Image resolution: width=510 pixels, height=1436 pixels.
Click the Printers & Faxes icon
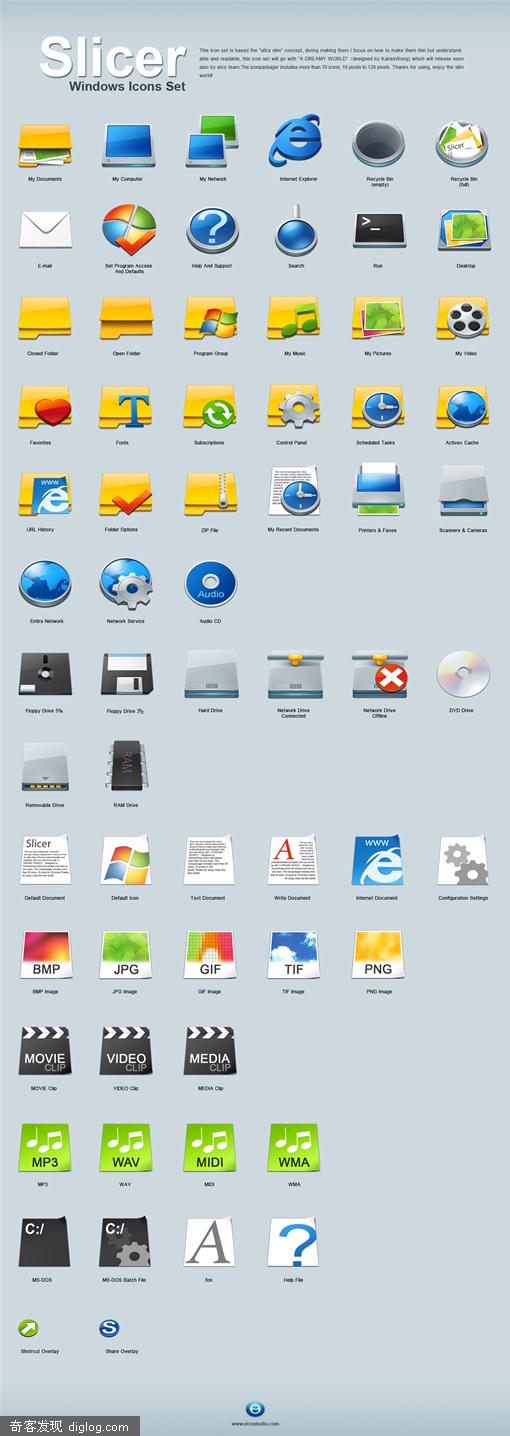(377, 490)
